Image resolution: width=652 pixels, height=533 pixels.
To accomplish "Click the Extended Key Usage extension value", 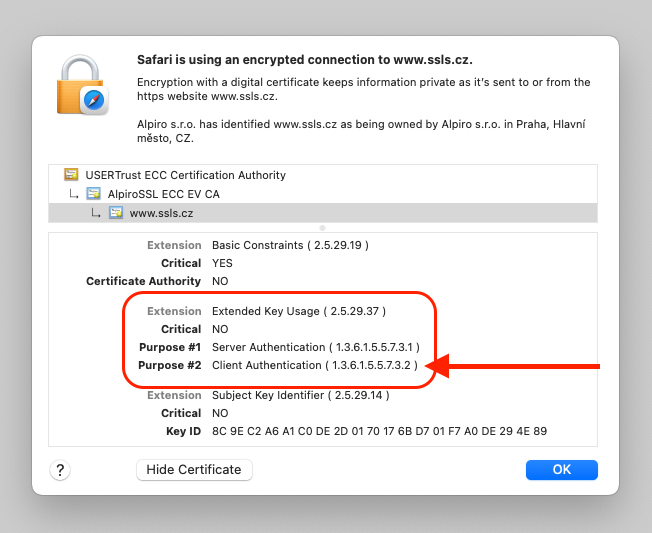I will point(299,311).
